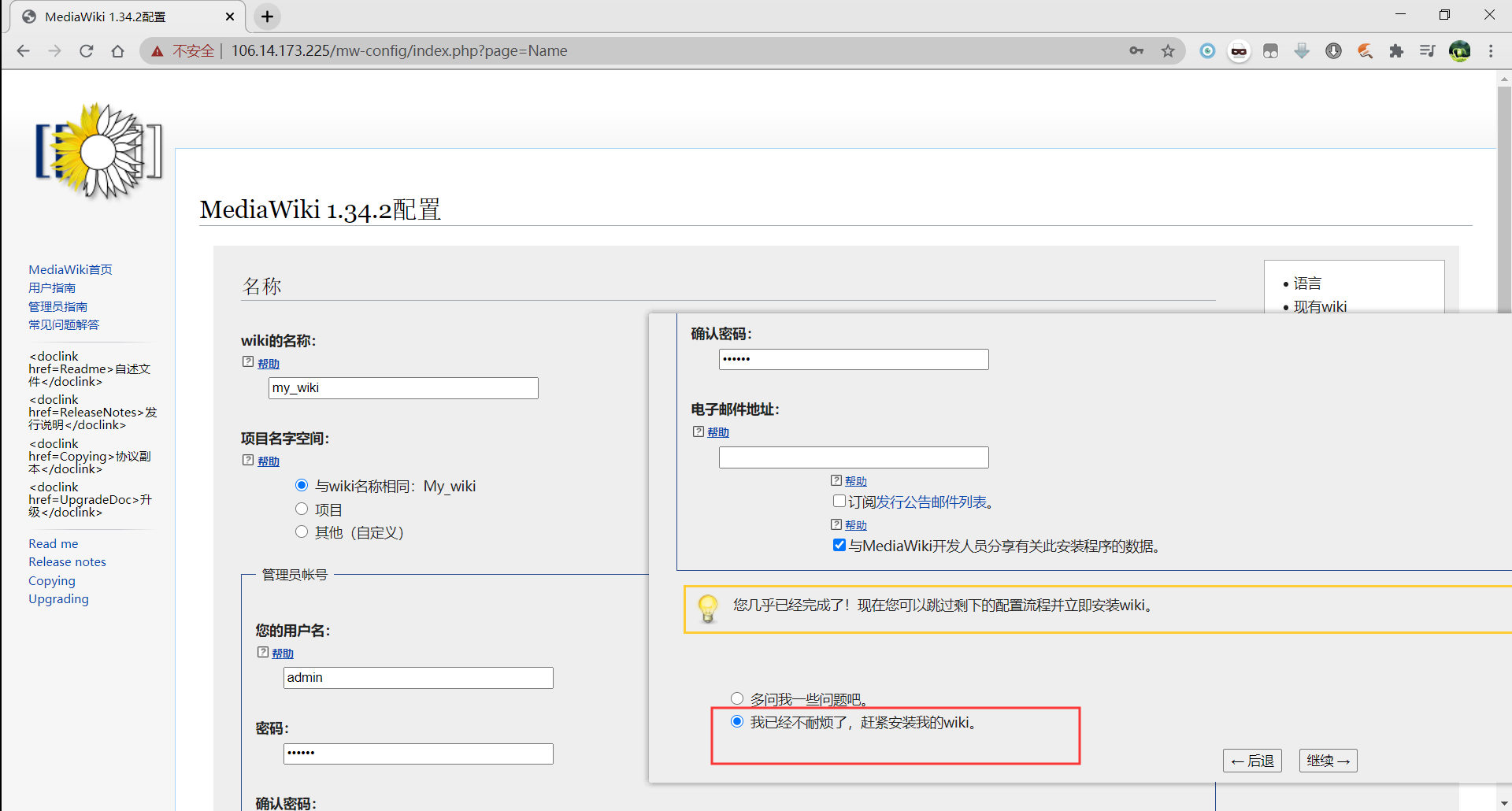Screen dimensions: 1512x811
Task: Check subscribe to release announcements list
Action: coord(839,501)
